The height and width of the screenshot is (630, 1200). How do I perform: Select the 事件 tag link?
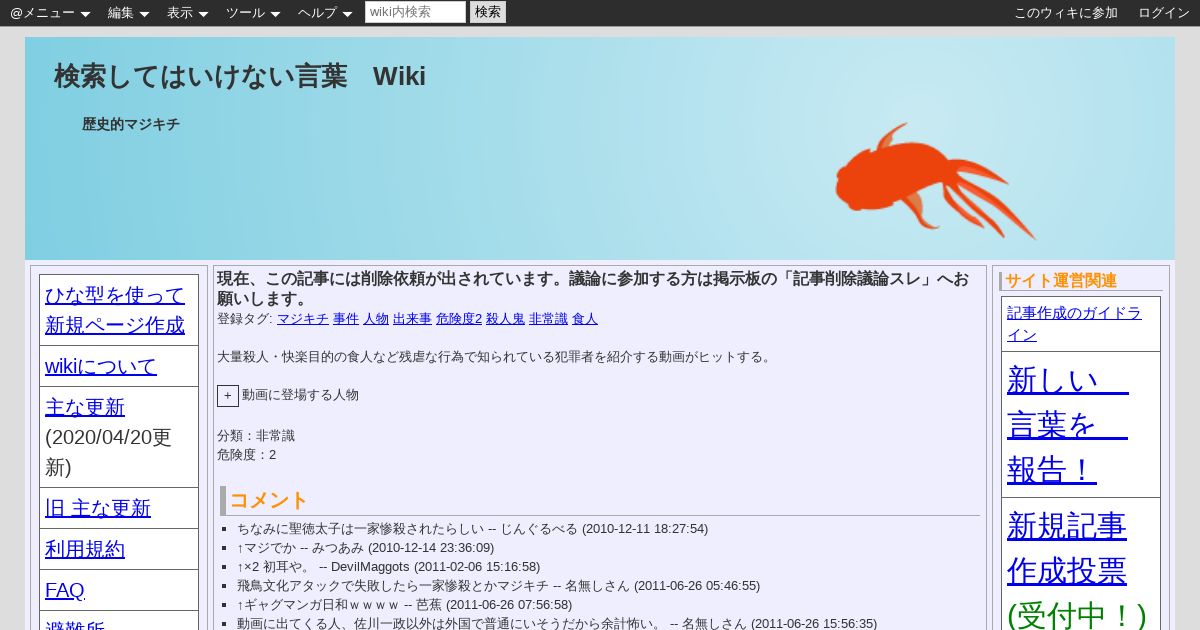click(x=346, y=319)
